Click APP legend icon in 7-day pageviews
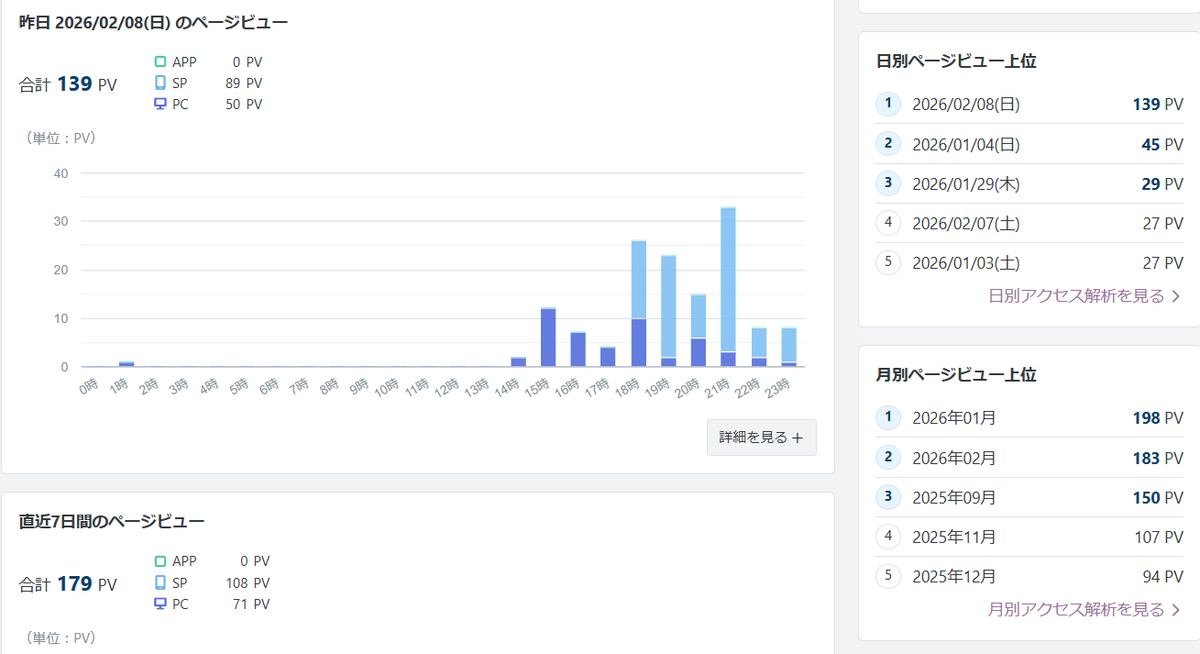Screen dimensions: 1200x654 click(x=160, y=561)
